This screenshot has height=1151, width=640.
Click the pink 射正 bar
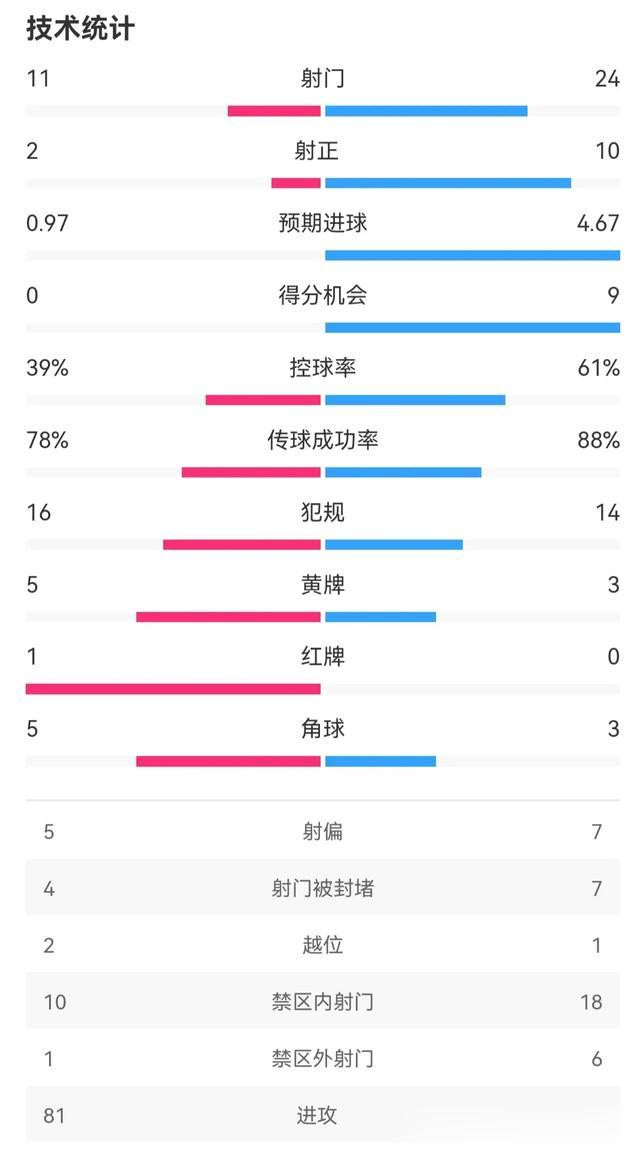pos(296,183)
